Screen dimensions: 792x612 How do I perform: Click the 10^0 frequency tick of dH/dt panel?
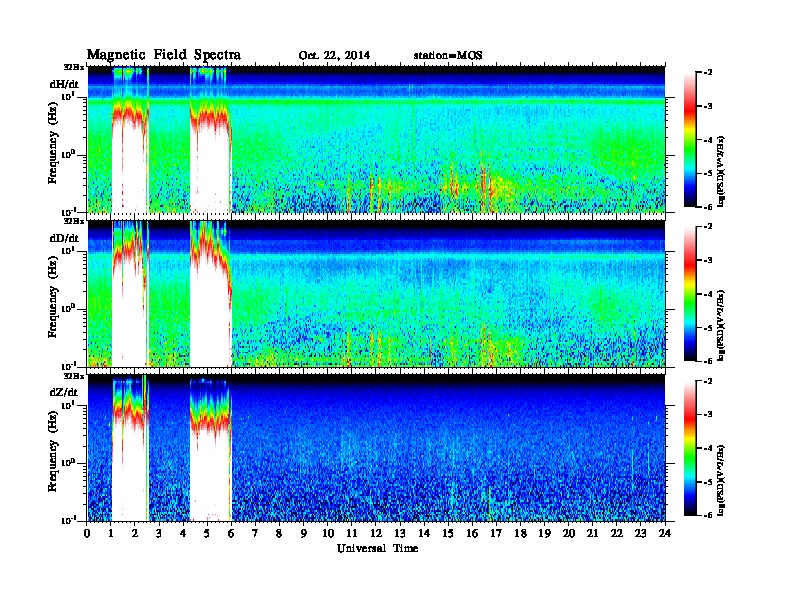[x=68, y=155]
